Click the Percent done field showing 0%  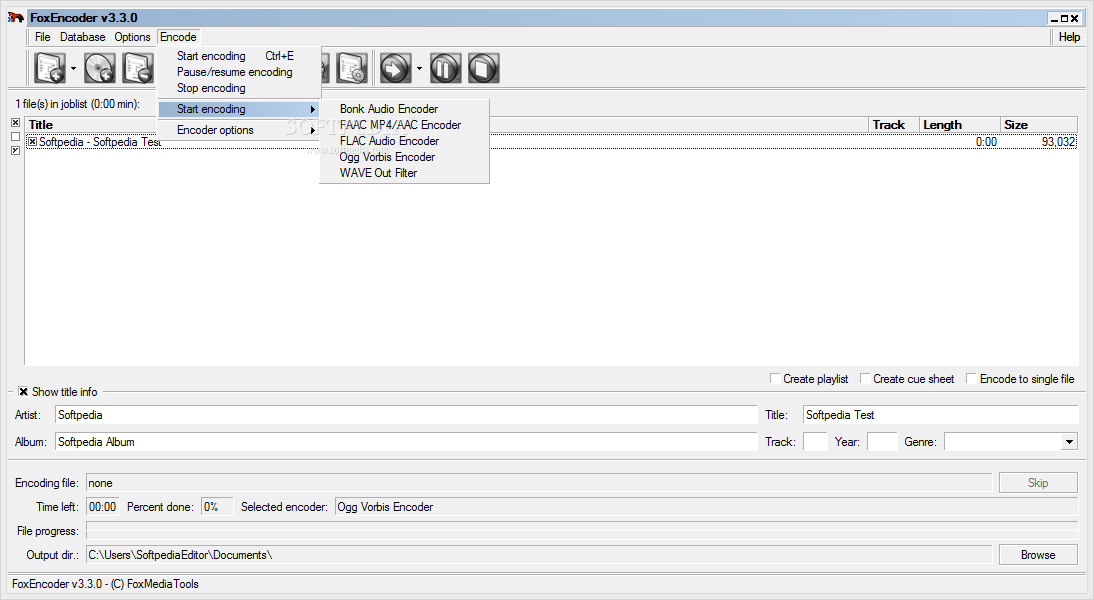click(217, 507)
